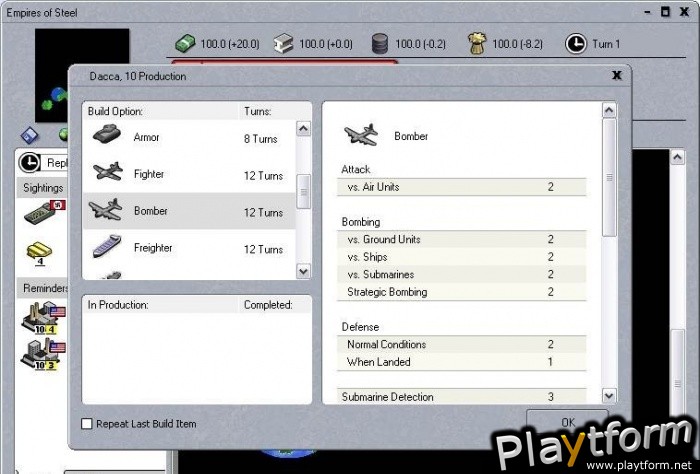The image size is (700, 474).
Task: Select the '8 Turns' Armor entry
Action: [260, 139]
